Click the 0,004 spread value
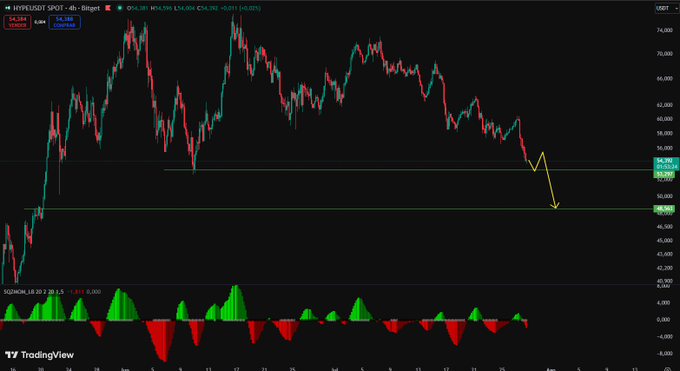Screen dimensions: 680x371 click(x=40, y=22)
